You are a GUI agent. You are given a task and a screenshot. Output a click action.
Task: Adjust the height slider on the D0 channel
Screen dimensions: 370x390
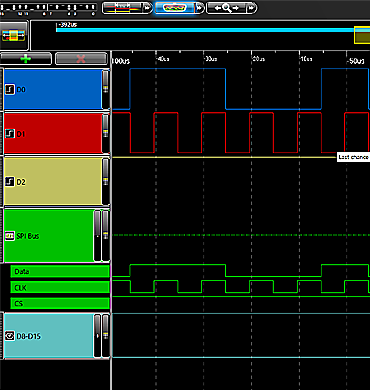click(106, 89)
